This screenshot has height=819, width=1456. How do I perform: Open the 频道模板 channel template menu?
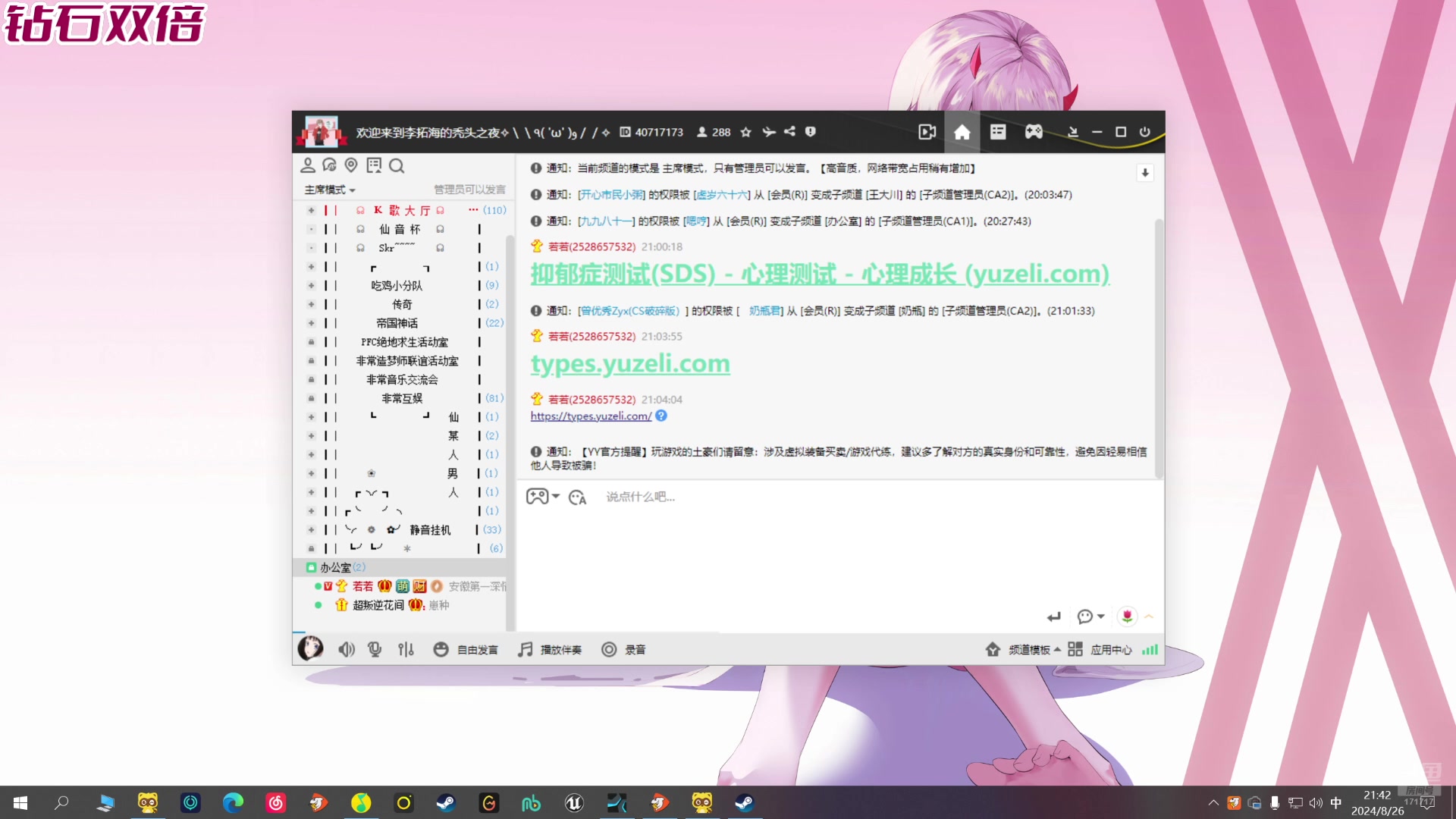[1023, 649]
